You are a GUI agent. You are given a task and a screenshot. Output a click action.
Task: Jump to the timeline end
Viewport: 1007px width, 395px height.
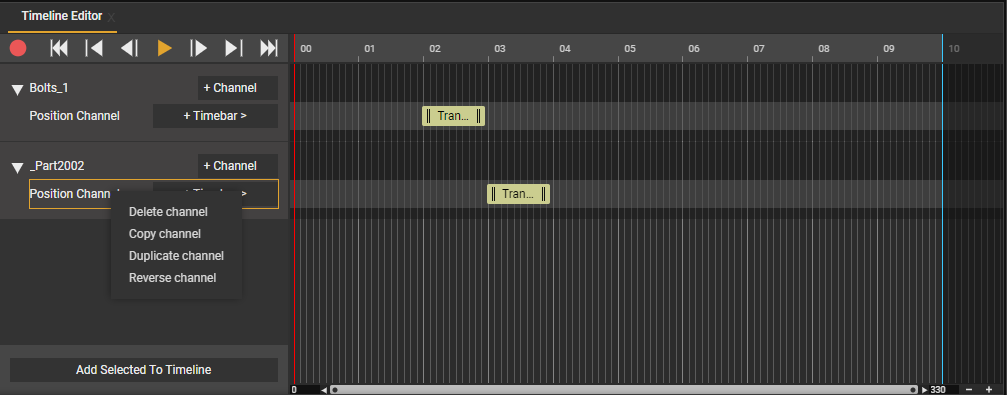[268, 48]
